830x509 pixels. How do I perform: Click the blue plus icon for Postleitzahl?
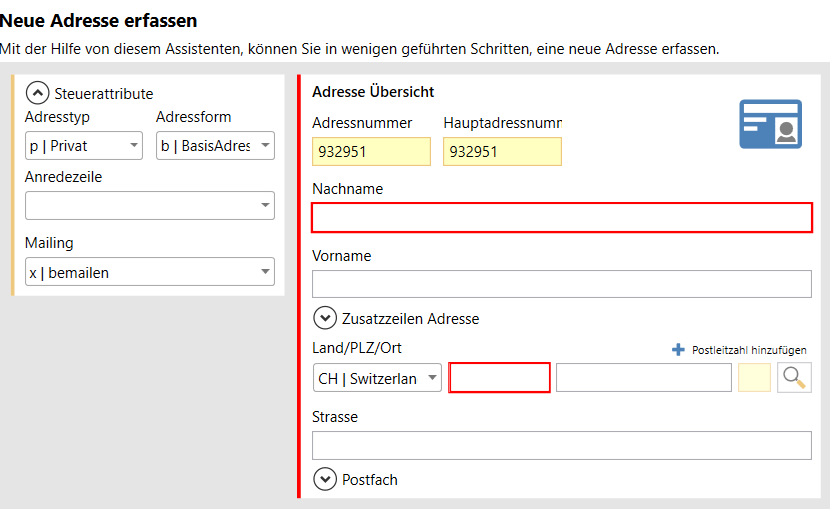pos(679,350)
